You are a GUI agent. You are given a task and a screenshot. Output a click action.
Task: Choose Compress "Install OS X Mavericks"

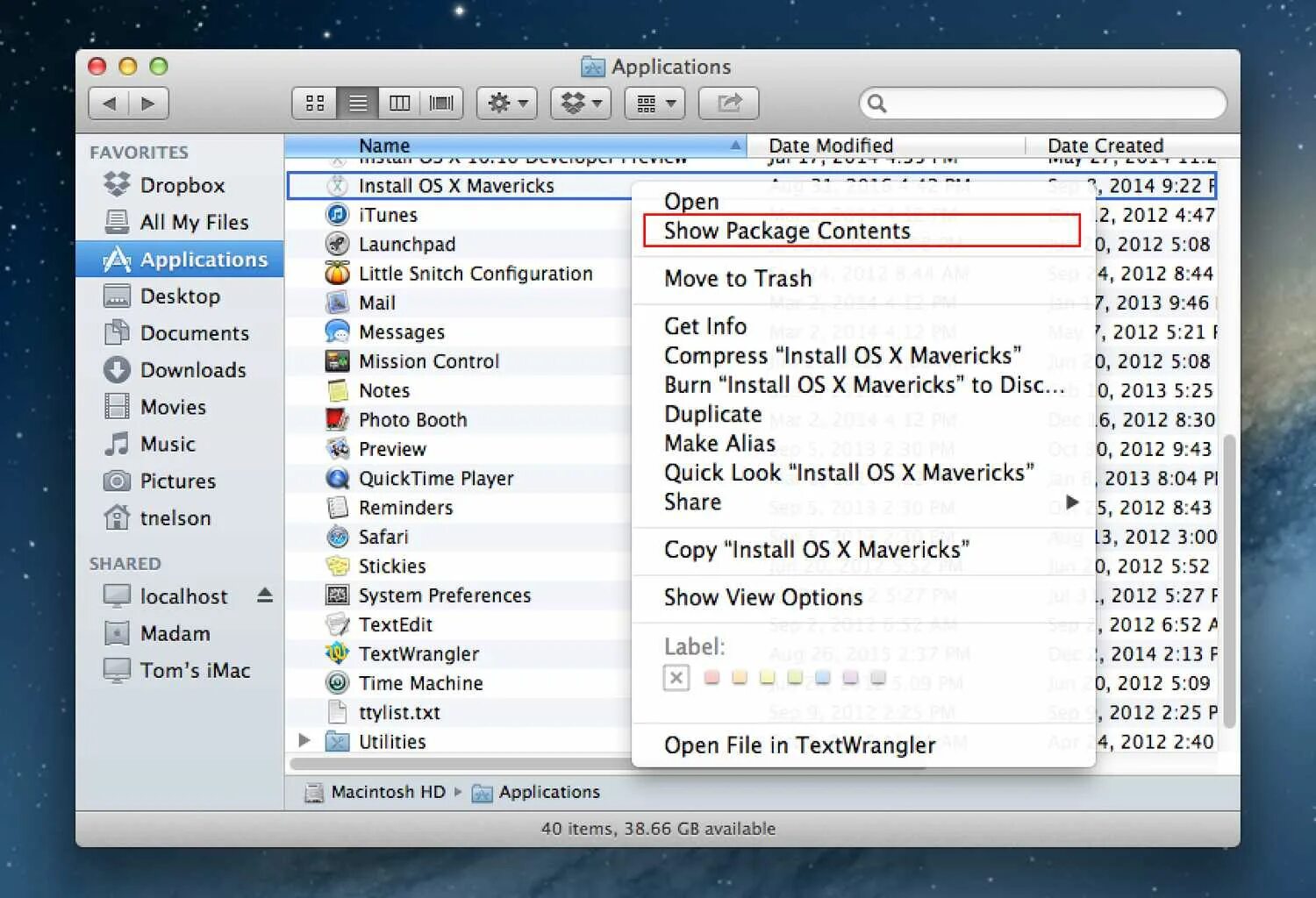(x=863, y=355)
